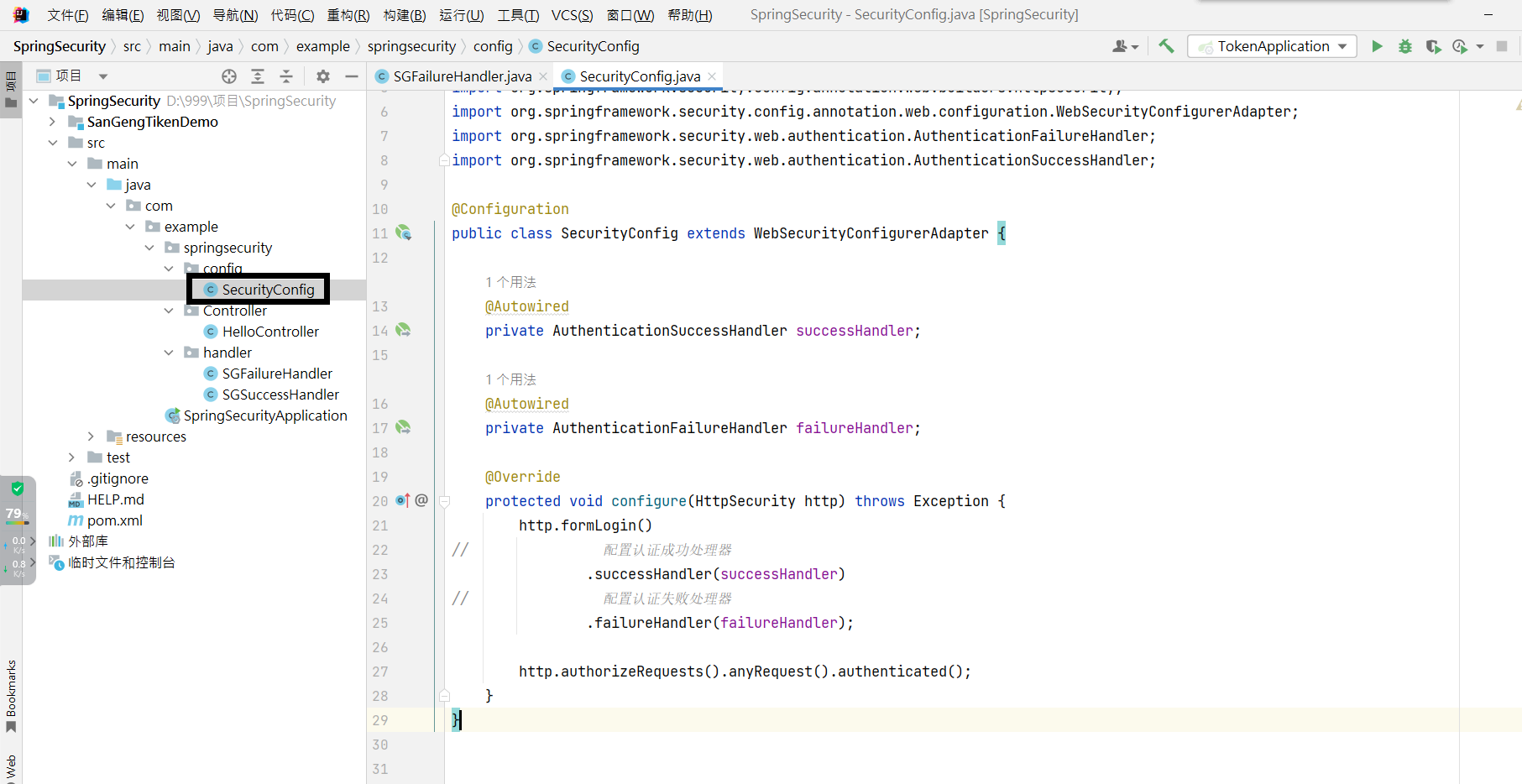Click the profiler run icon

click(1460, 46)
